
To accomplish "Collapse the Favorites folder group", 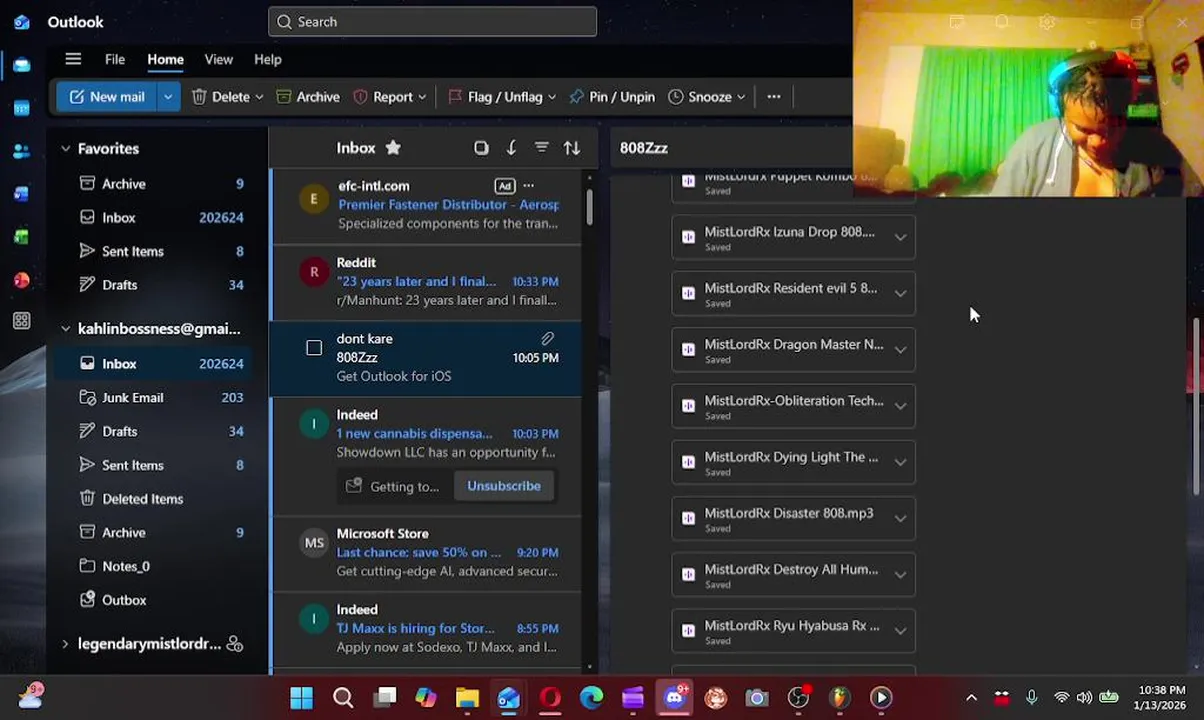I will [65, 149].
